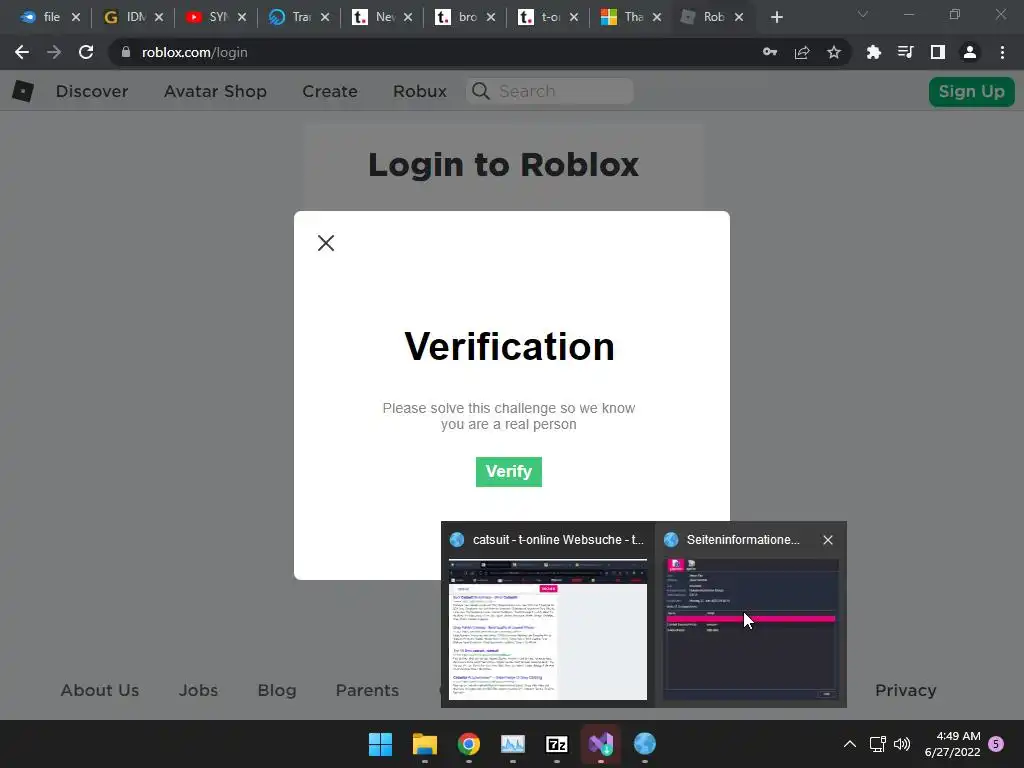
Task: Open the Avatar Shop nav link
Action: coord(216,91)
